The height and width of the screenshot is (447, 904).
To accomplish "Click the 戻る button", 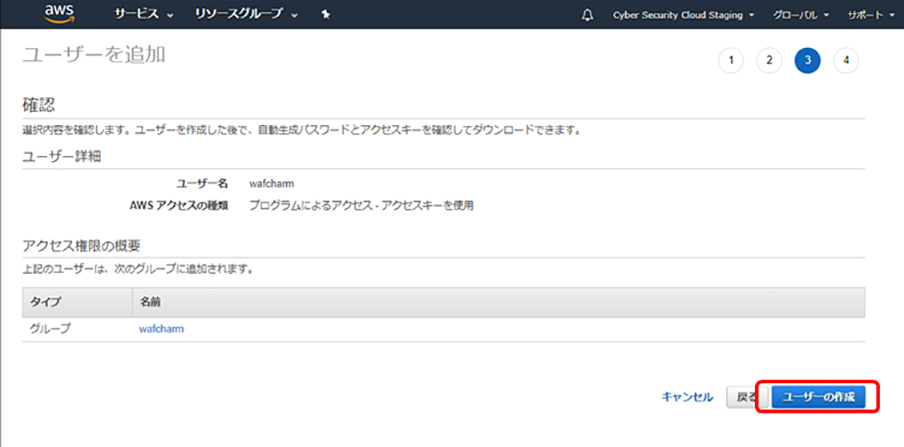I will click(x=747, y=397).
